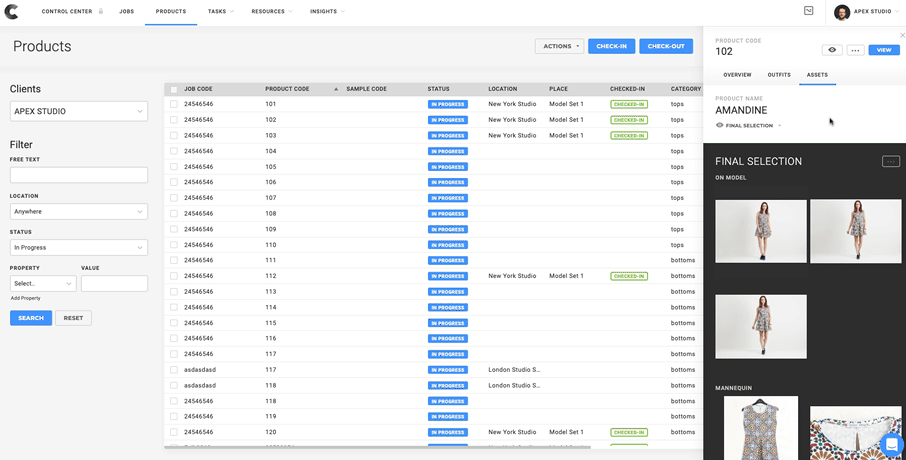Open the chat bubble widget at bottom right
Image resolution: width=906 pixels, height=460 pixels.
pos(891,444)
